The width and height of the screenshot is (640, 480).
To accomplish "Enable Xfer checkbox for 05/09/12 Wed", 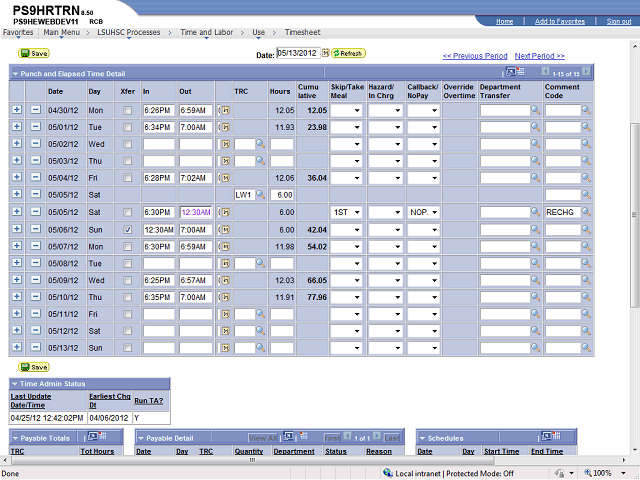I will [x=127, y=280].
